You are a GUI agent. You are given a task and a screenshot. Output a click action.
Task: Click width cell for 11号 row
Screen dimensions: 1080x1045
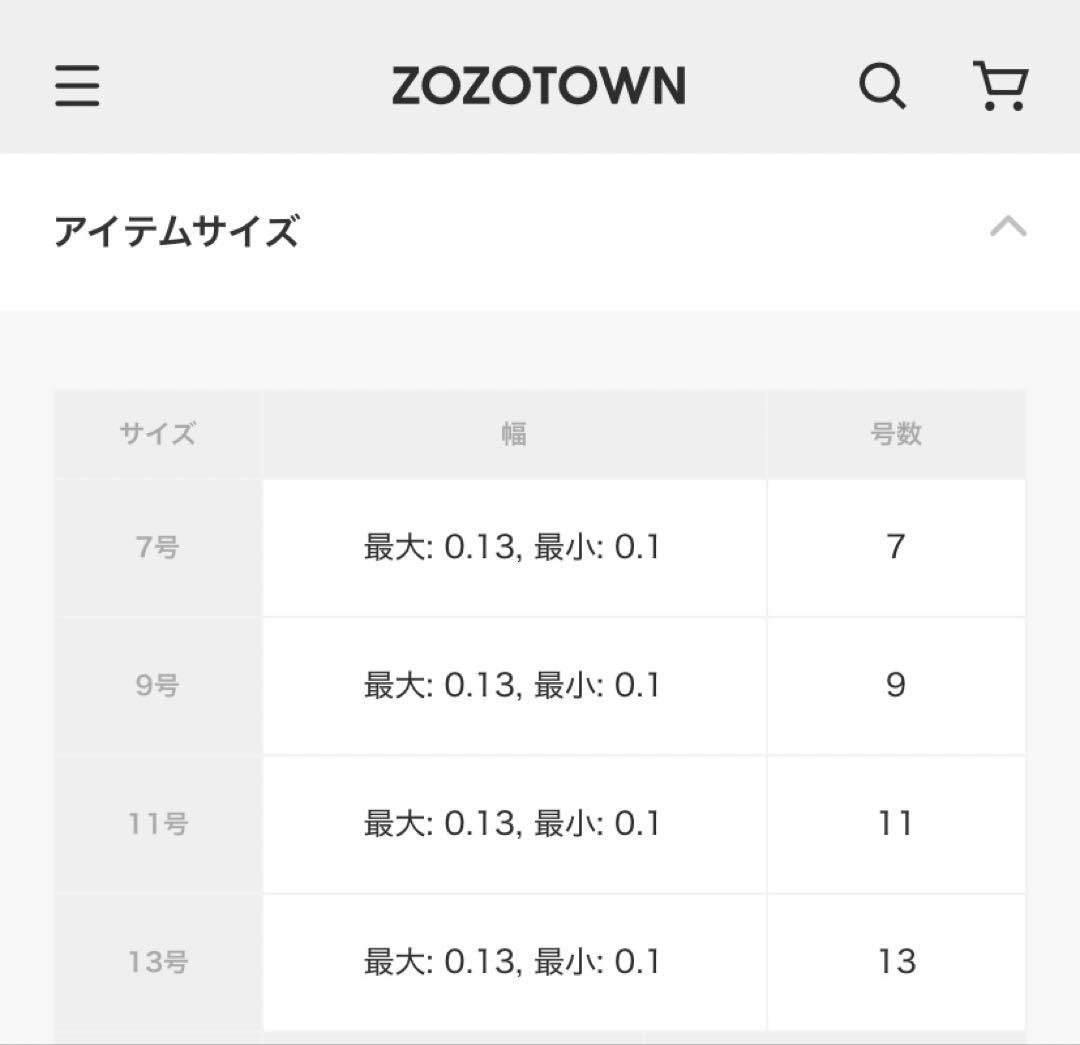coord(513,824)
